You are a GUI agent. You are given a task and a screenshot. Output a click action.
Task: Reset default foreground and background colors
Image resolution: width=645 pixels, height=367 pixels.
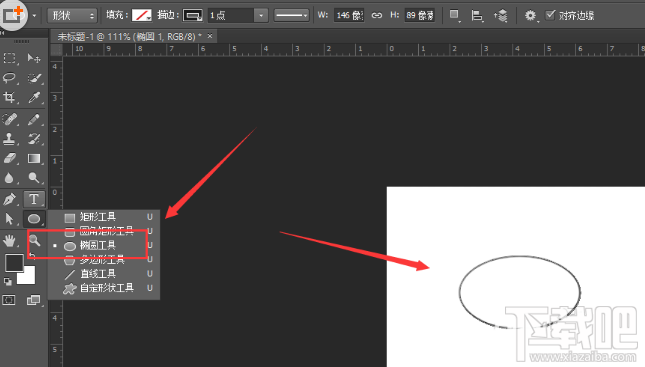pos(7,281)
